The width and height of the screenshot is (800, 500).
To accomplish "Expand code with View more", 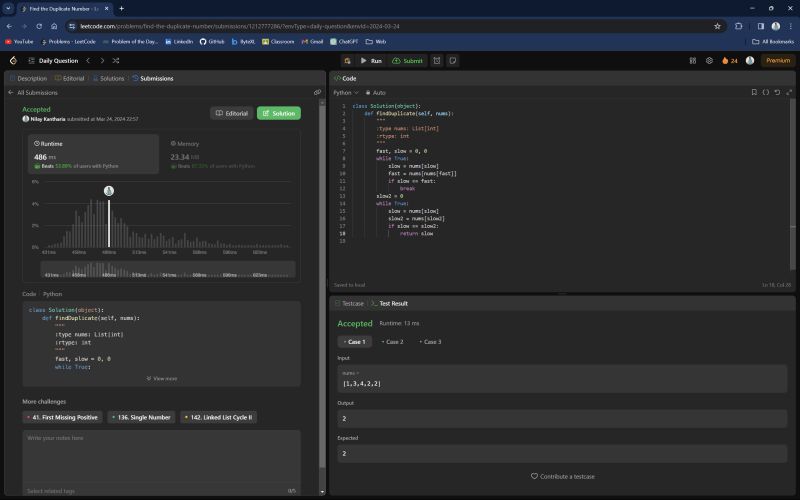I will pyautogui.click(x=162, y=379).
